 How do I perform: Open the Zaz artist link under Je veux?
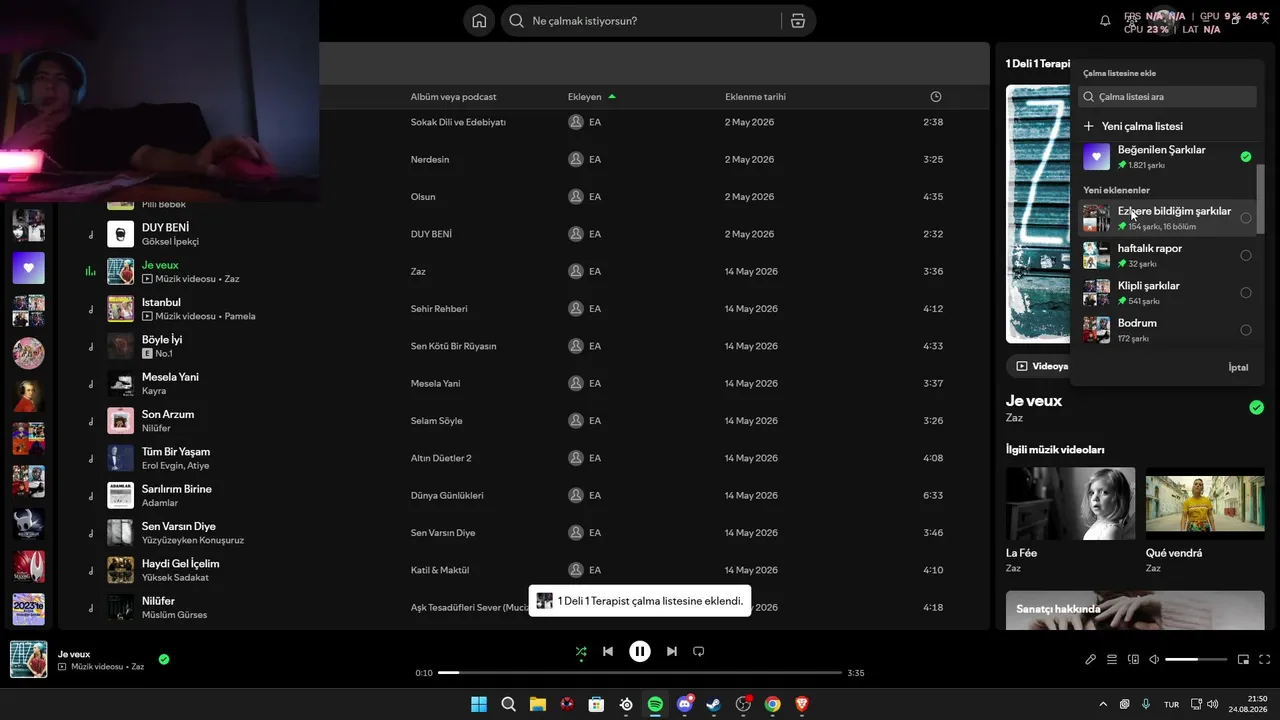click(x=1014, y=418)
